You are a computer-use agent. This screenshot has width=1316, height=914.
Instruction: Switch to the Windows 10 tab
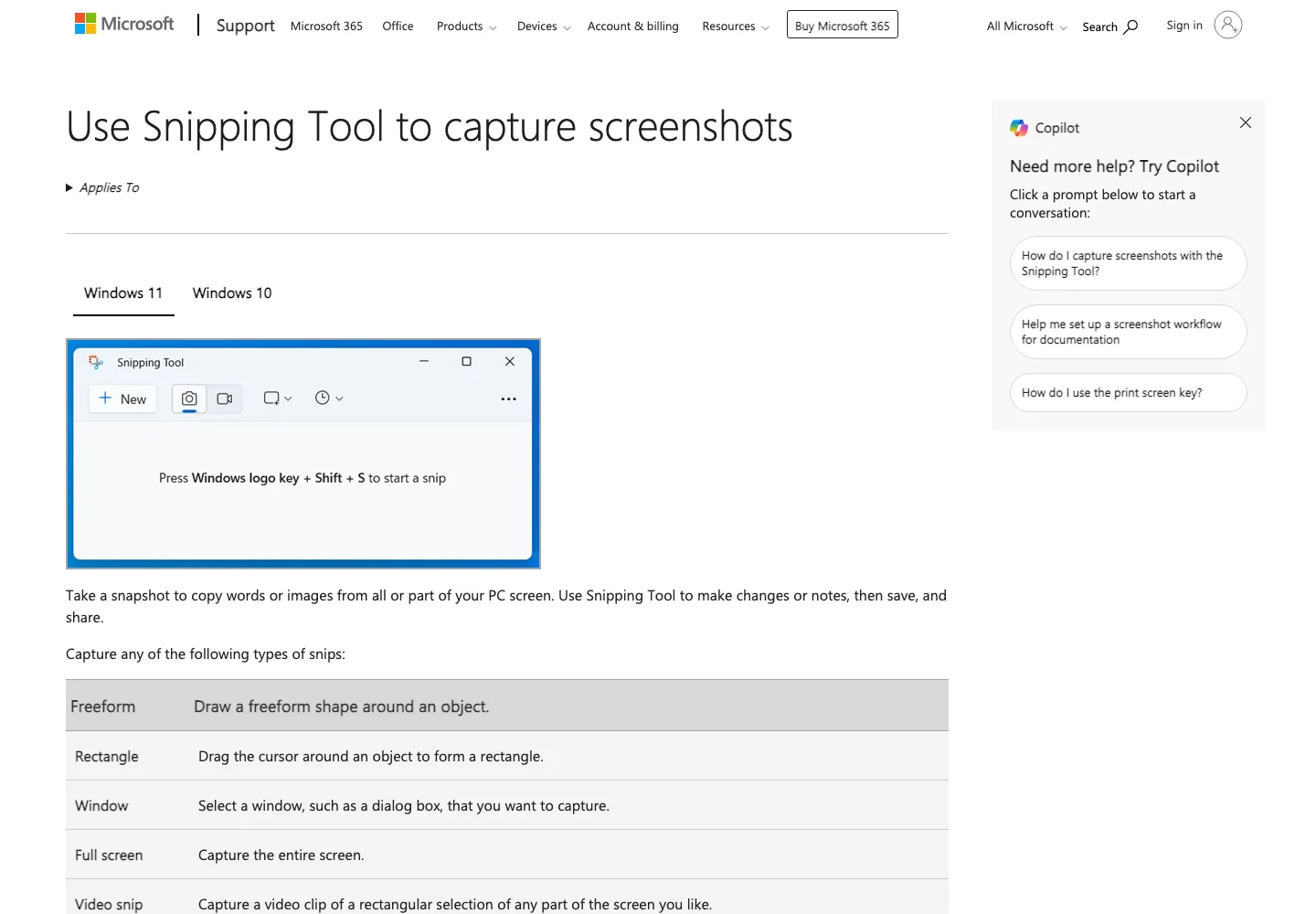click(232, 292)
